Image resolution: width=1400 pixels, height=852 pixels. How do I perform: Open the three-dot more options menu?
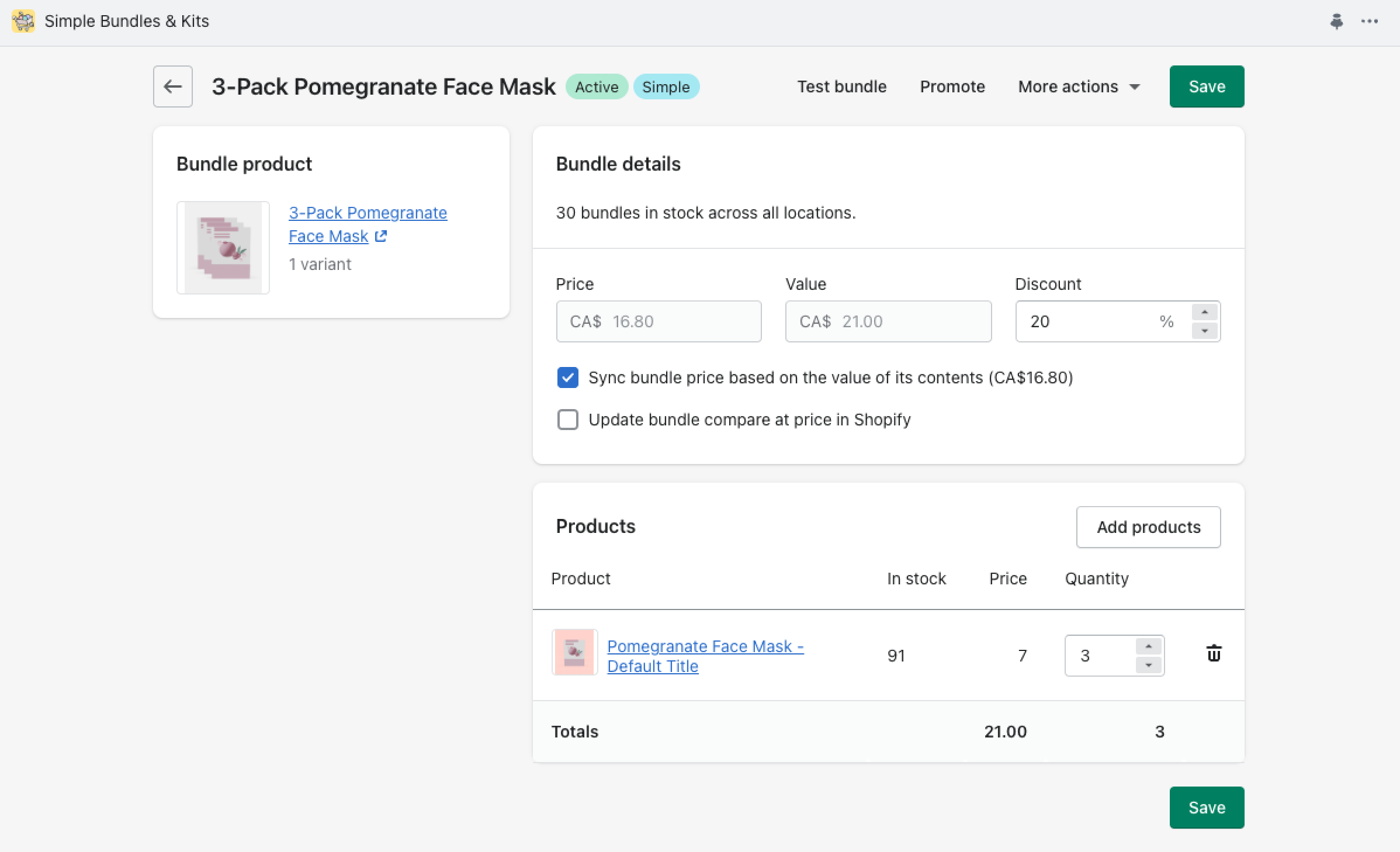coord(1370,22)
